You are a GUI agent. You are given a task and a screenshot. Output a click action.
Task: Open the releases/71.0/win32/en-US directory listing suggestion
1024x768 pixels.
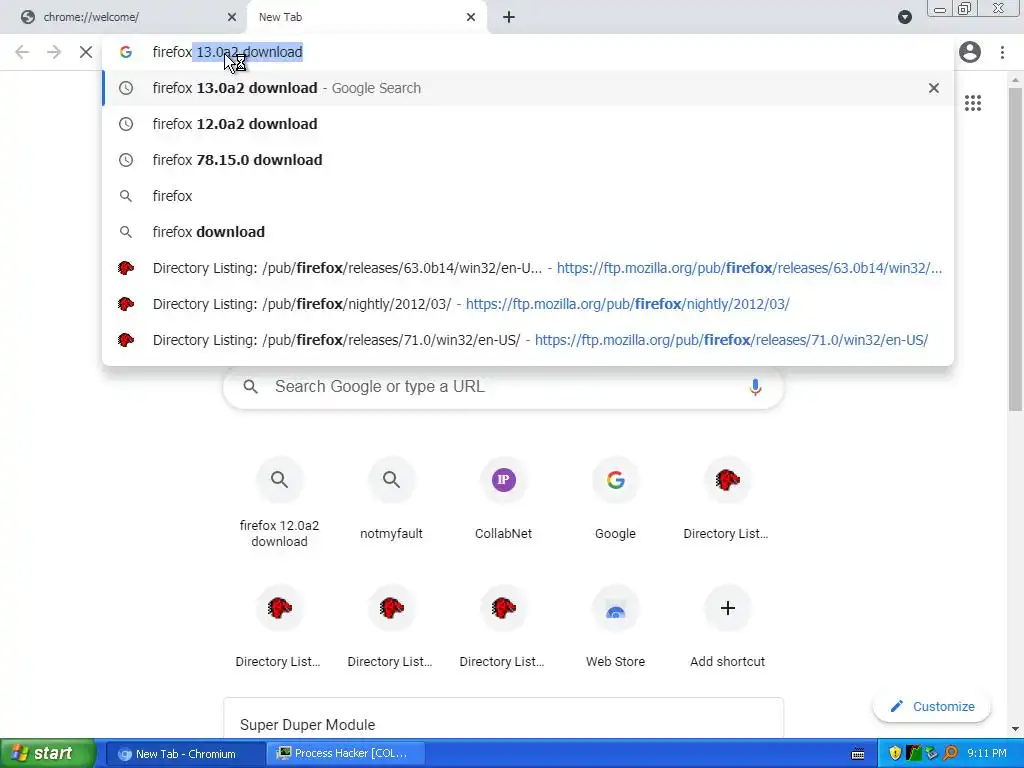click(528, 340)
